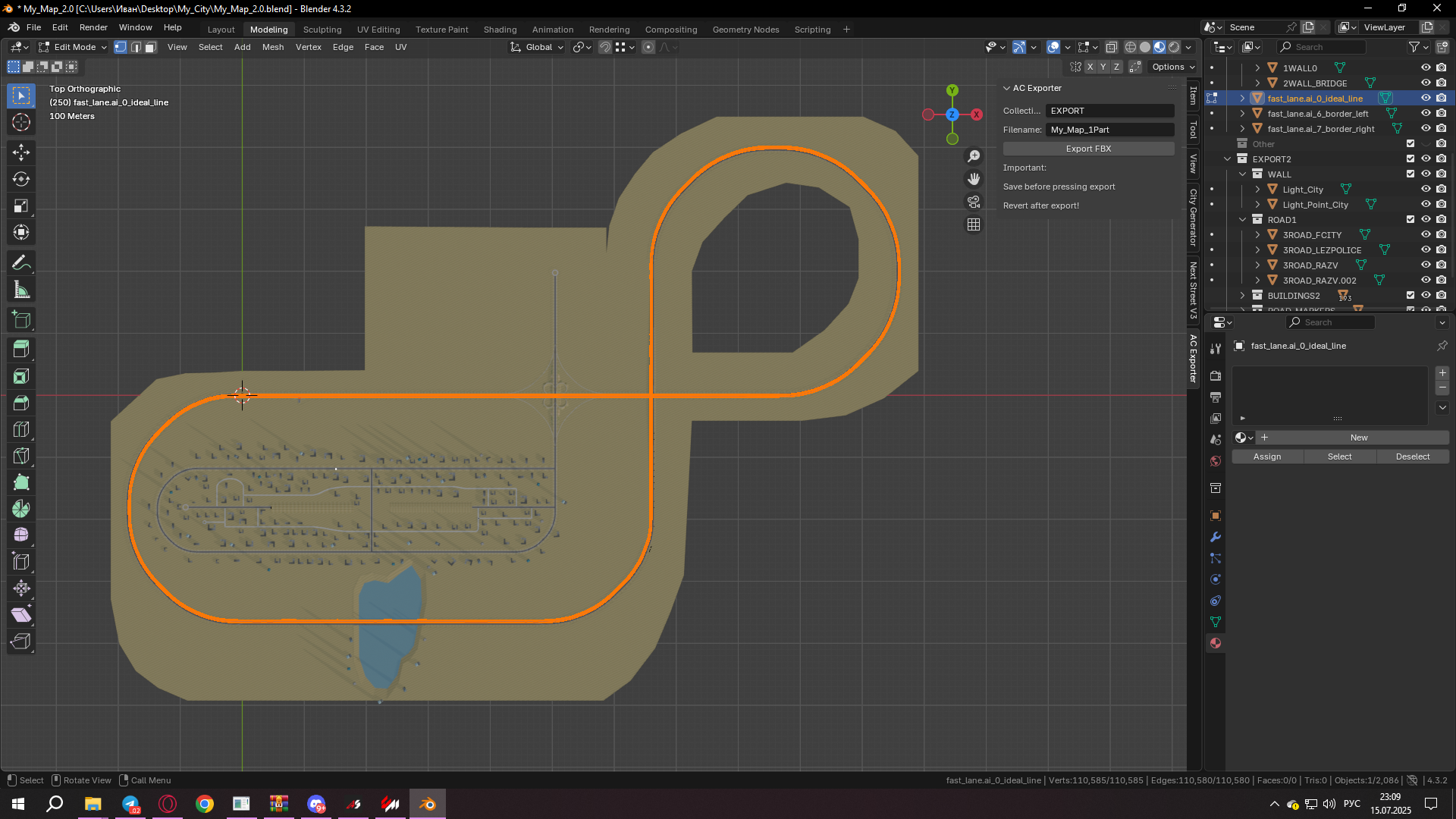Select the Add Cube tool

tap(21, 320)
